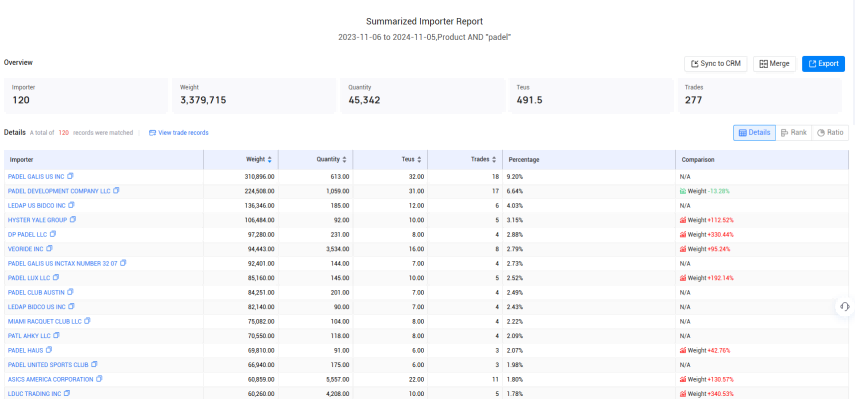
Task: Copy icon beside PADEL GALIS US INC
Action: click(x=70, y=177)
